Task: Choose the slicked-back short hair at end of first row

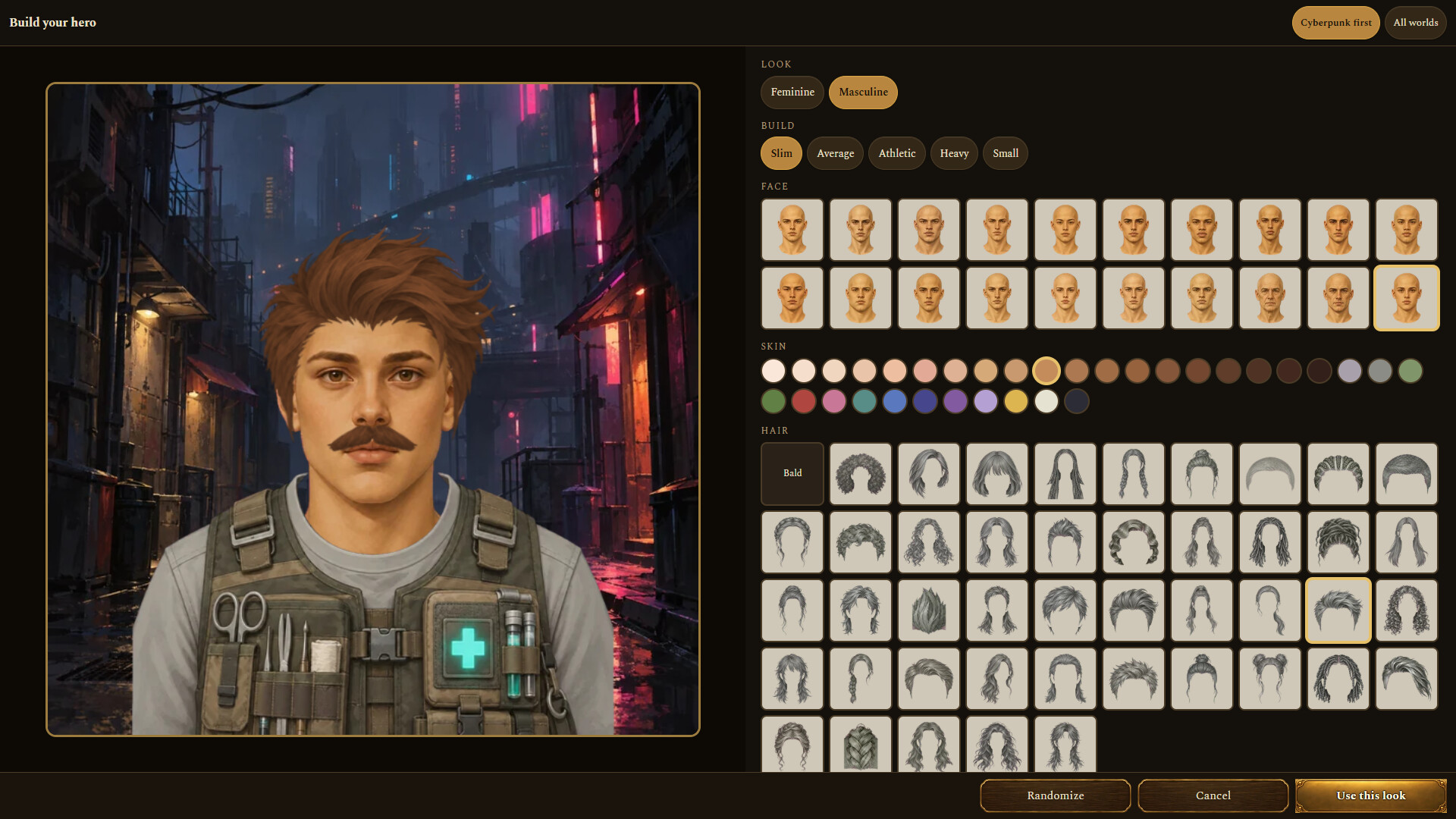Action: coord(1407,473)
